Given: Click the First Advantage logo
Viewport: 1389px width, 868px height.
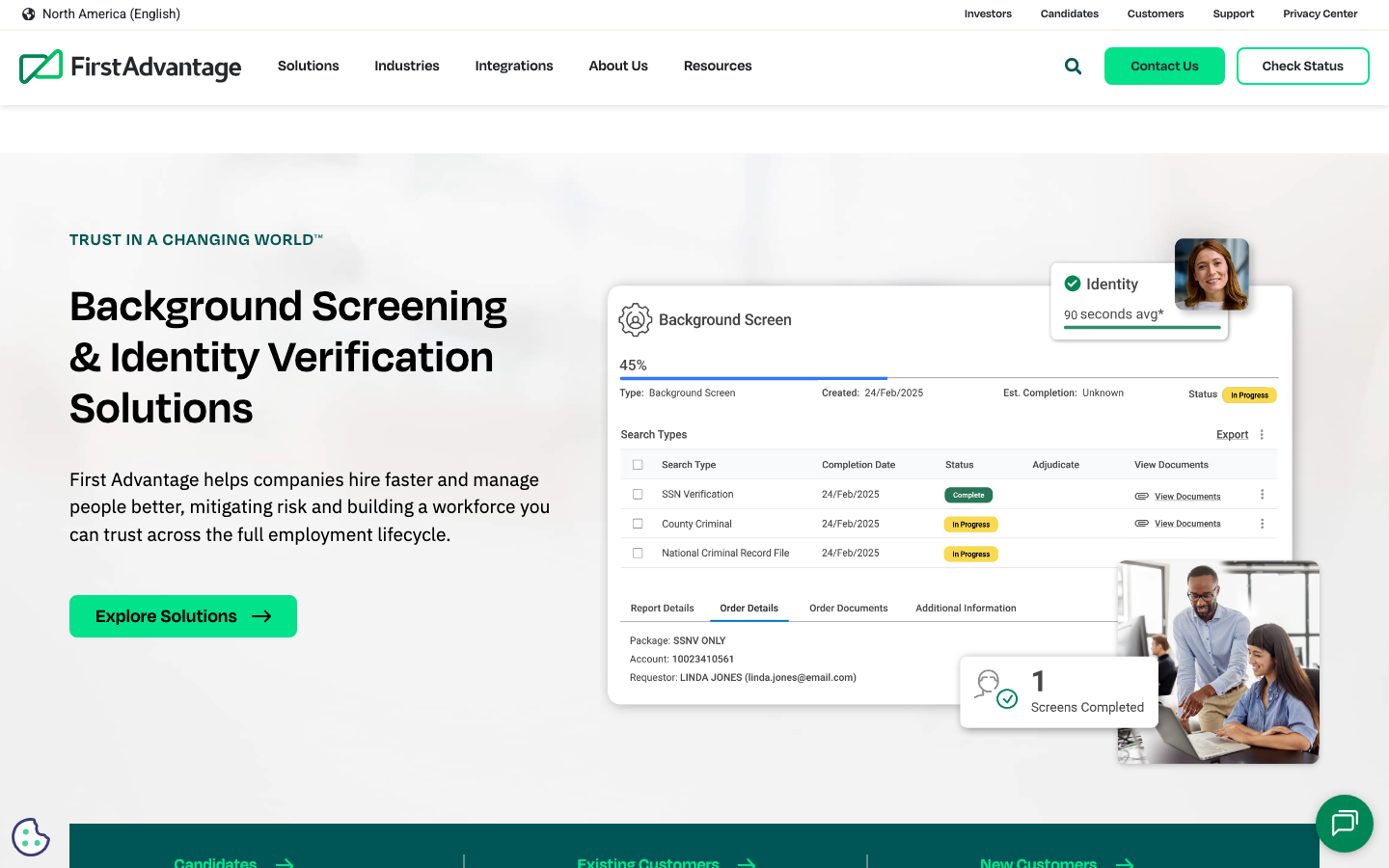Looking at the screenshot, I should point(130,67).
